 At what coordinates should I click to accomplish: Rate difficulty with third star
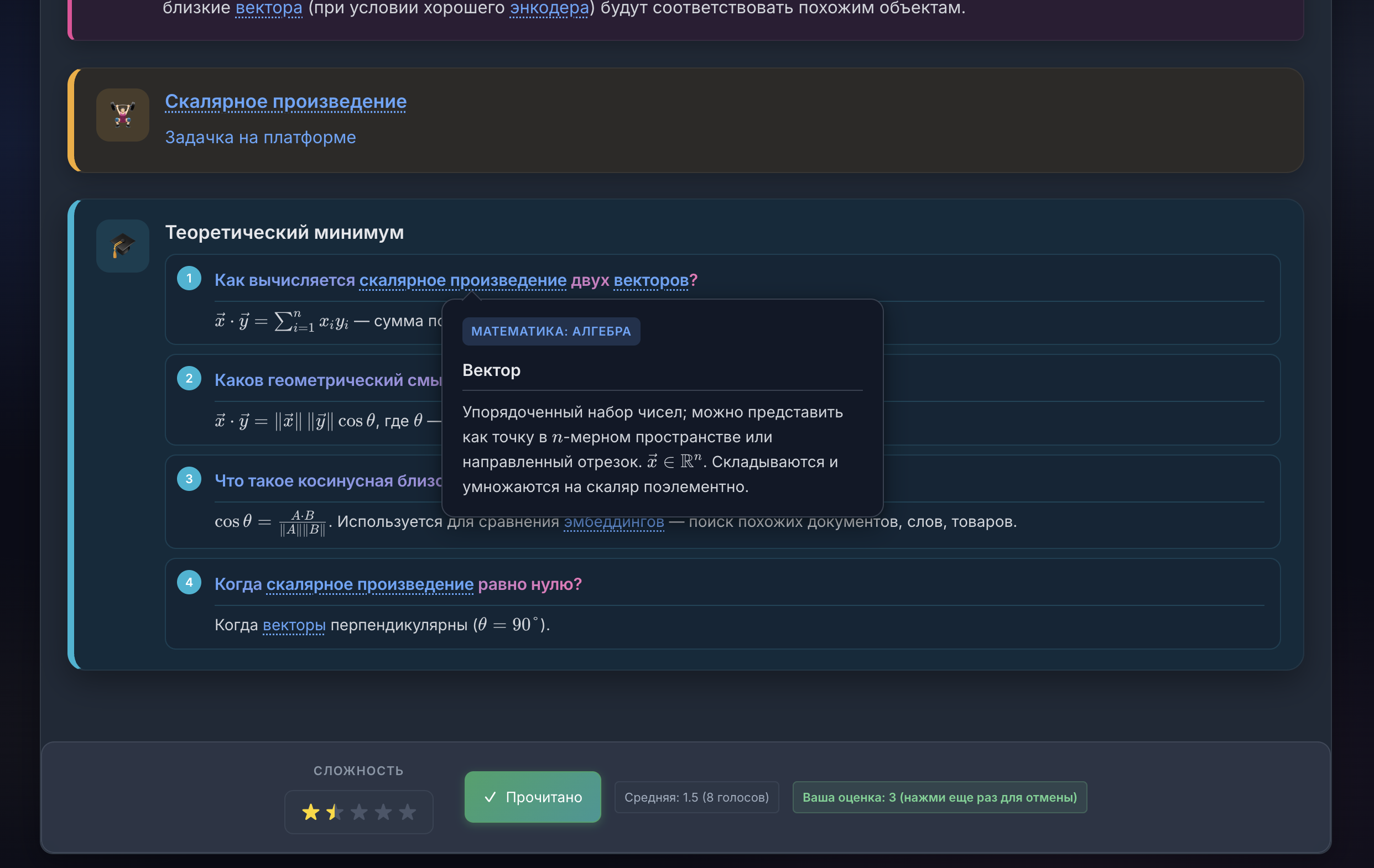[x=359, y=812]
